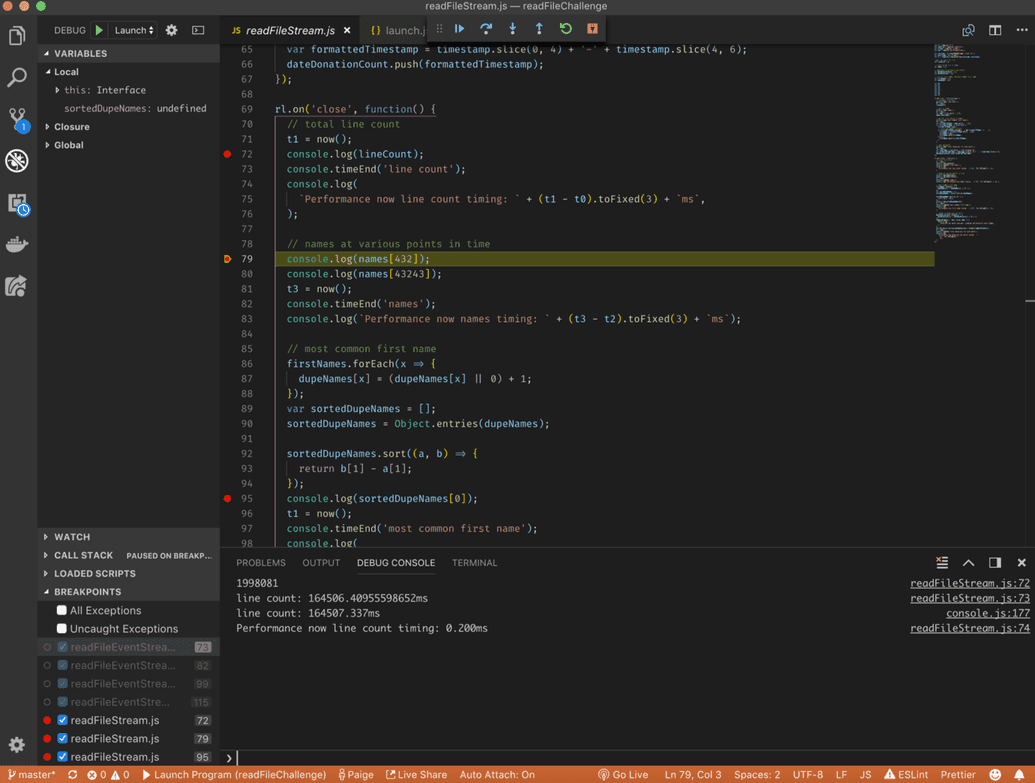Disable the readFileStream.js line 79 breakpoint
Screen dimensions: 1035x783
[x=62, y=738]
